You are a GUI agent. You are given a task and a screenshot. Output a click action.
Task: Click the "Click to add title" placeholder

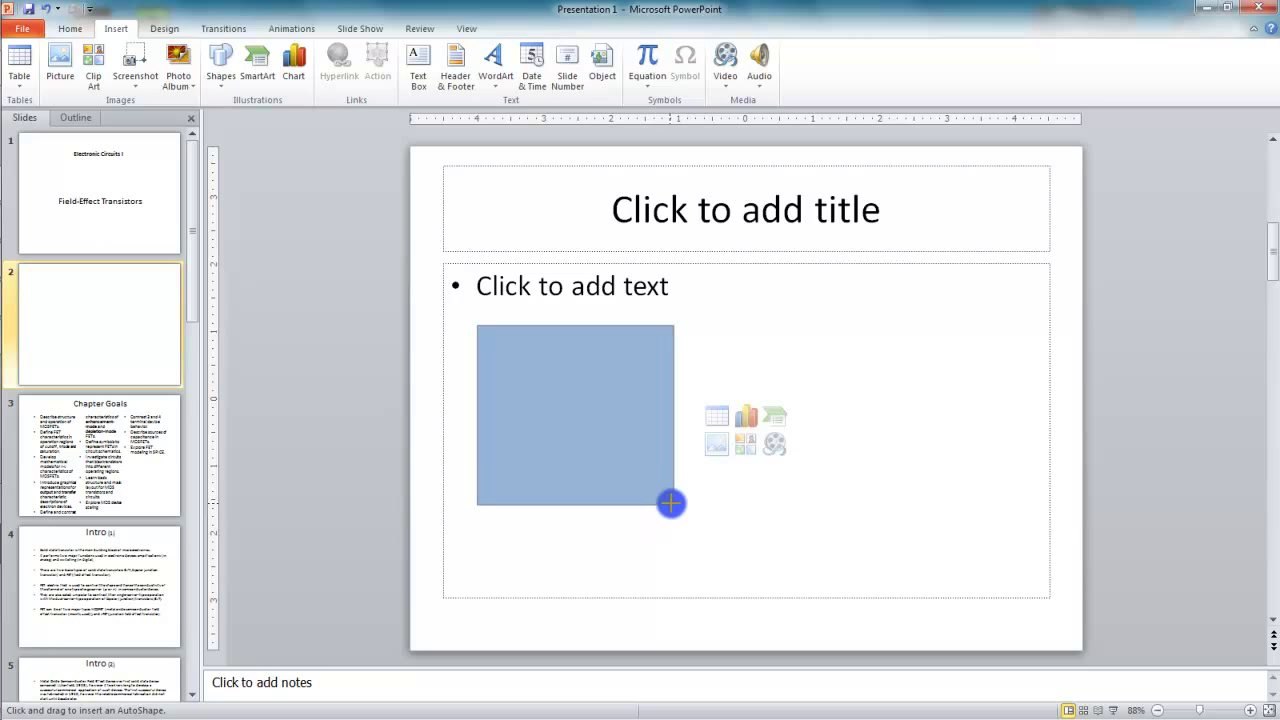coord(745,209)
